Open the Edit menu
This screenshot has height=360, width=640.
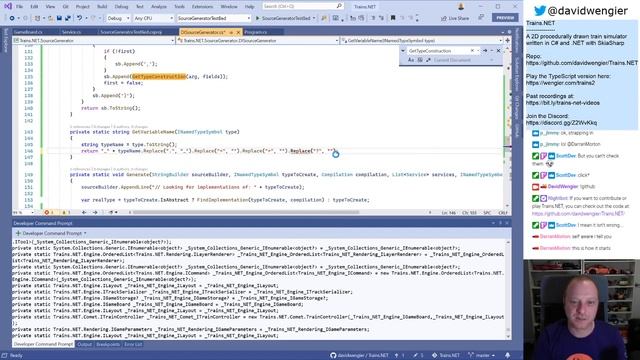pos(34,7)
